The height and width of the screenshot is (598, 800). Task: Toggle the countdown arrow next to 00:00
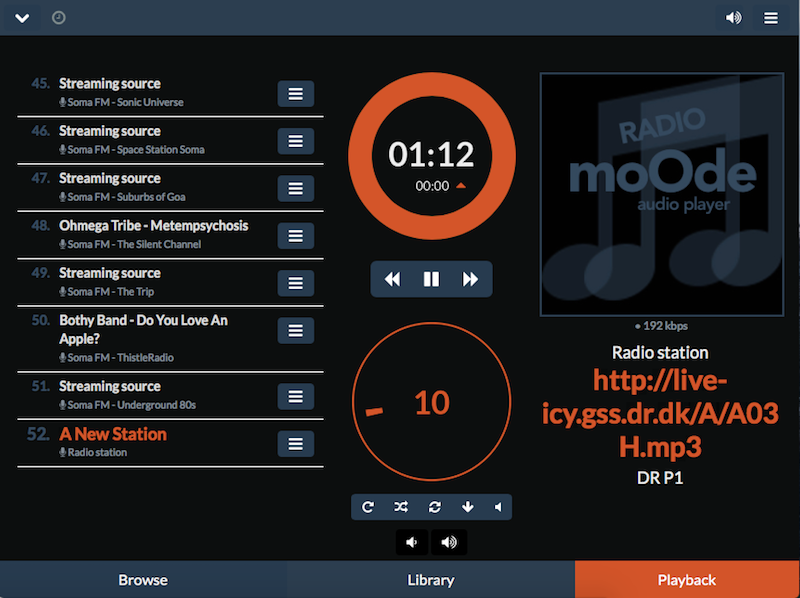(461, 186)
